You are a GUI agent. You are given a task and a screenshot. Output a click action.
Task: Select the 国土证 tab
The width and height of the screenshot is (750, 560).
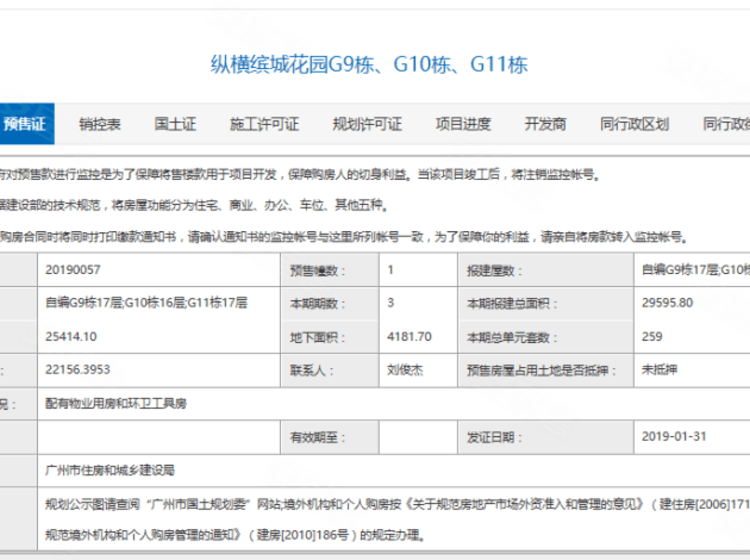[175, 124]
